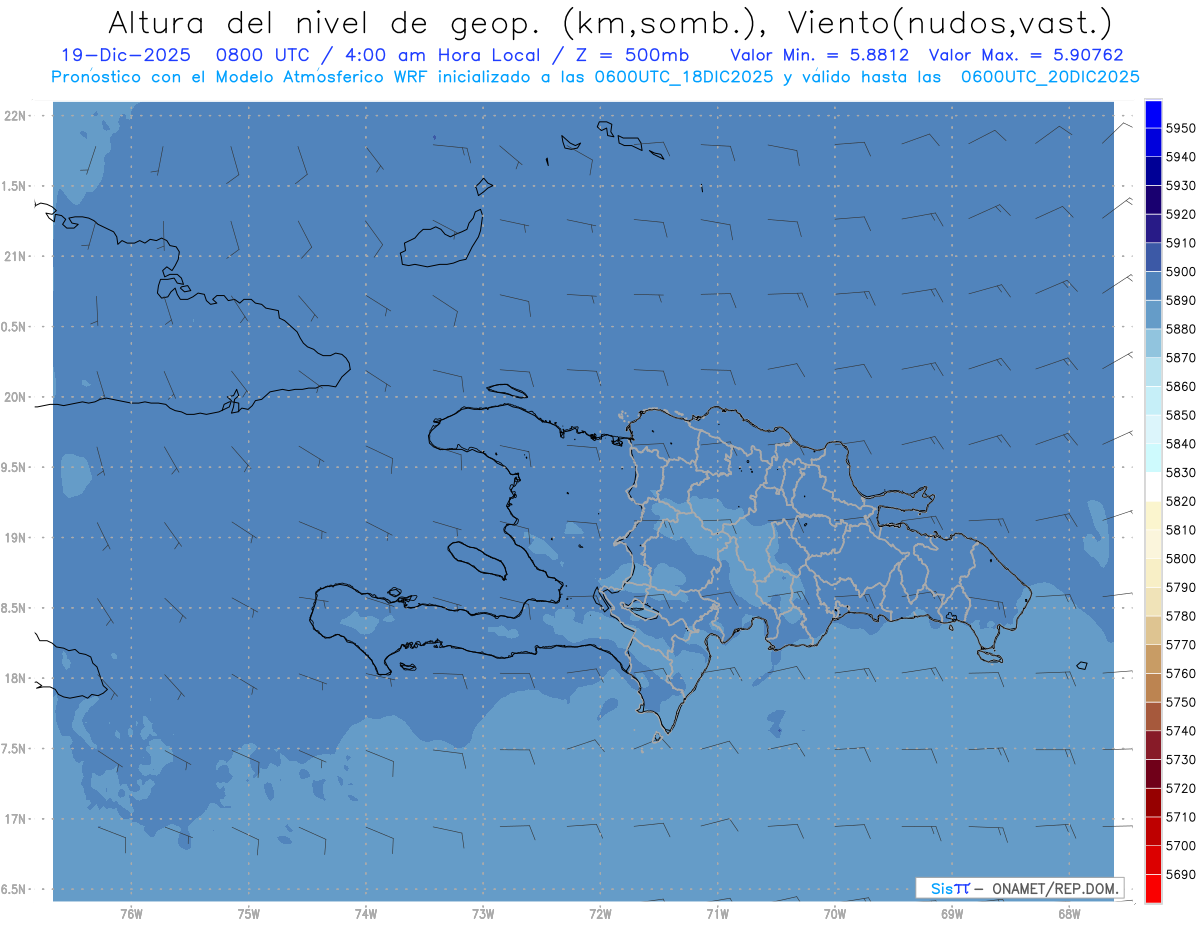Click the 5760 color scale label
This screenshot has width=1200, height=927.
tap(1180, 674)
